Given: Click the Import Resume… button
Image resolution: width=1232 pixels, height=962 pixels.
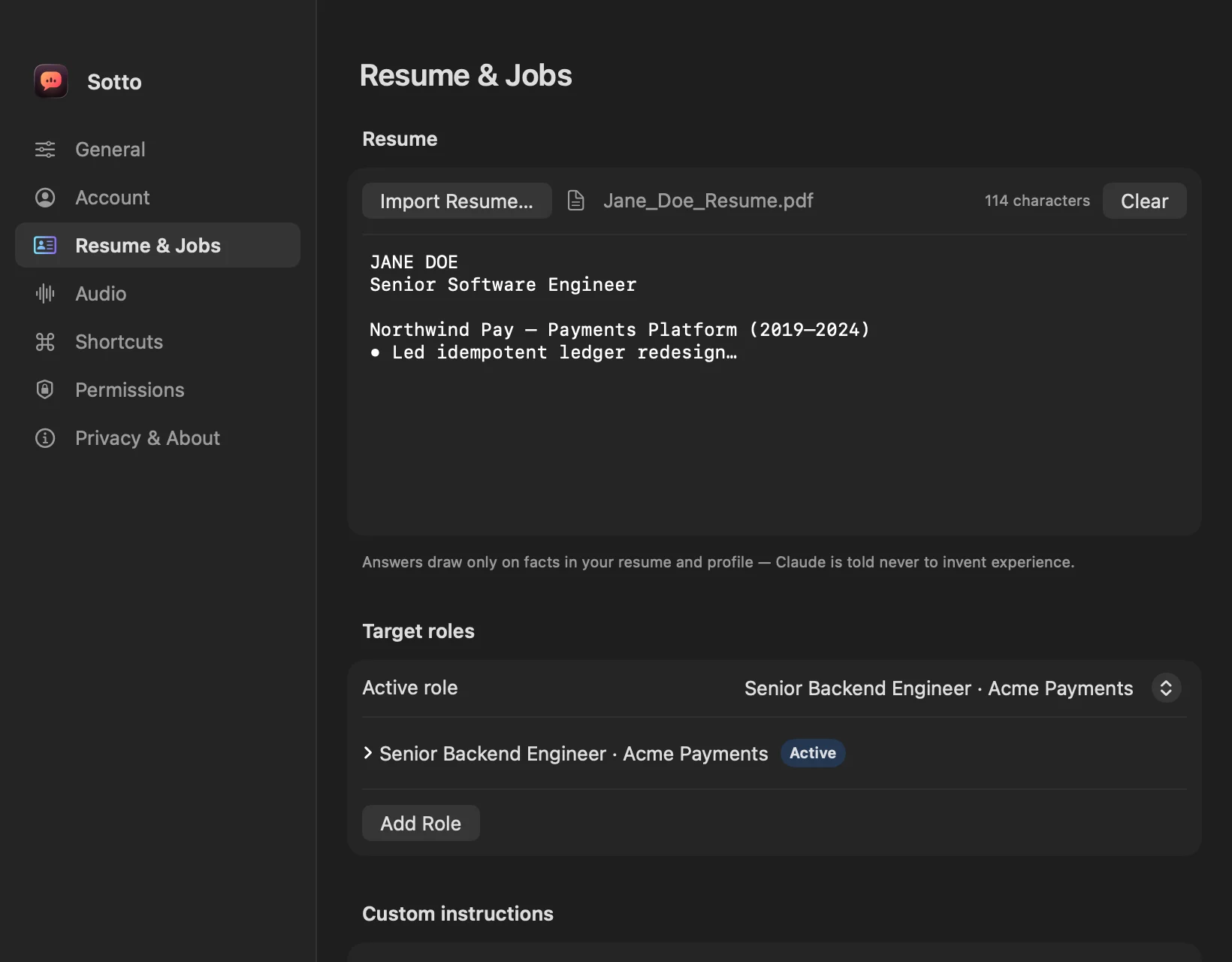Looking at the screenshot, I should (x=457, y=201).
